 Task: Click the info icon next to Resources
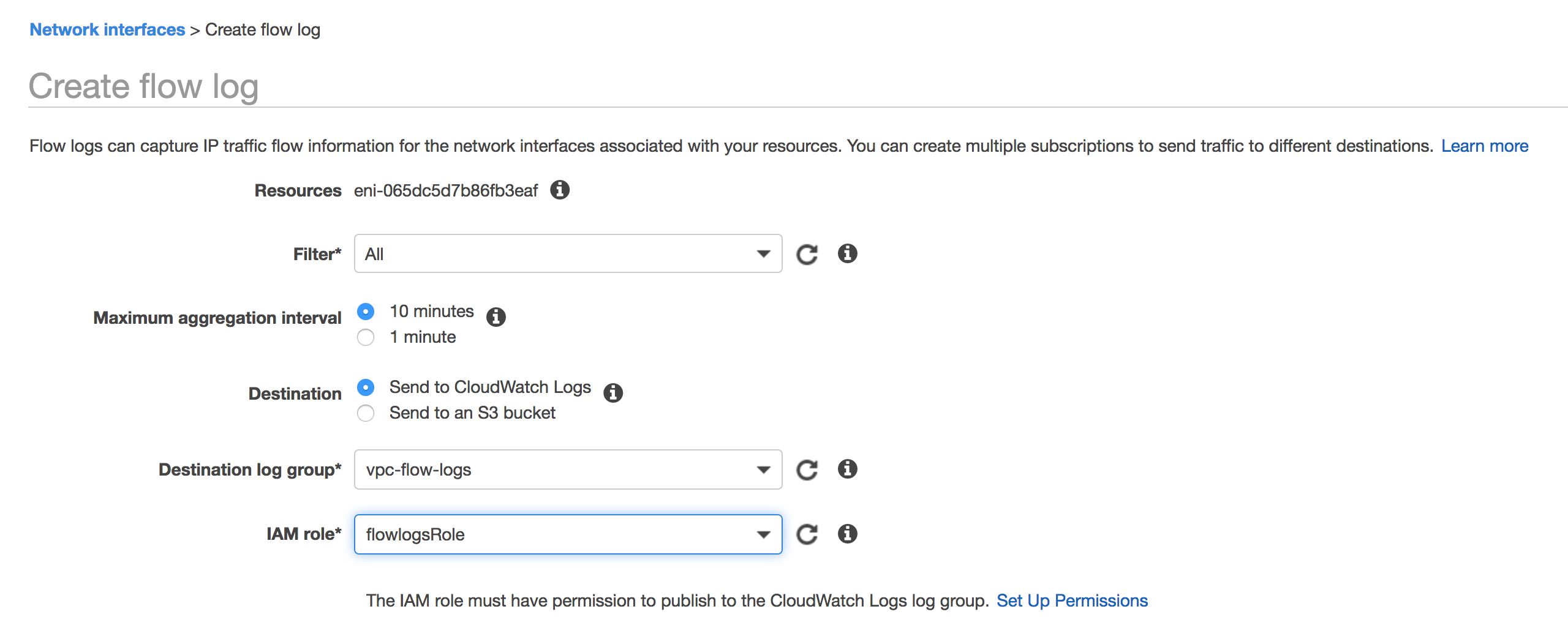click(559, 190)
